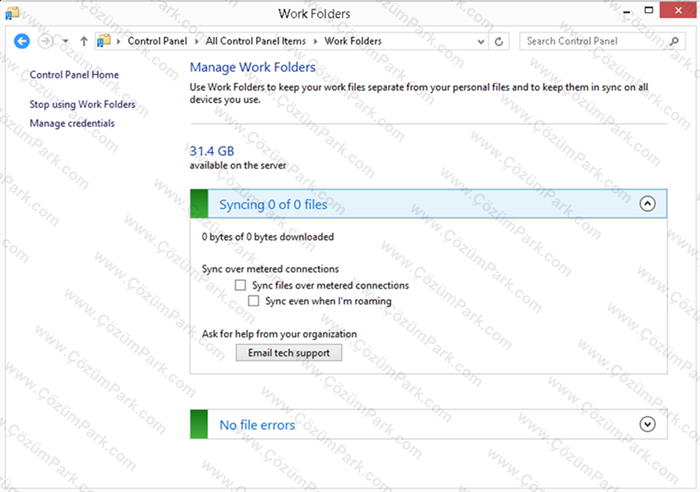Click the breadcrumb arrow after Control Panel
Viewport: 700px width, 492px height.
(196, 42)
